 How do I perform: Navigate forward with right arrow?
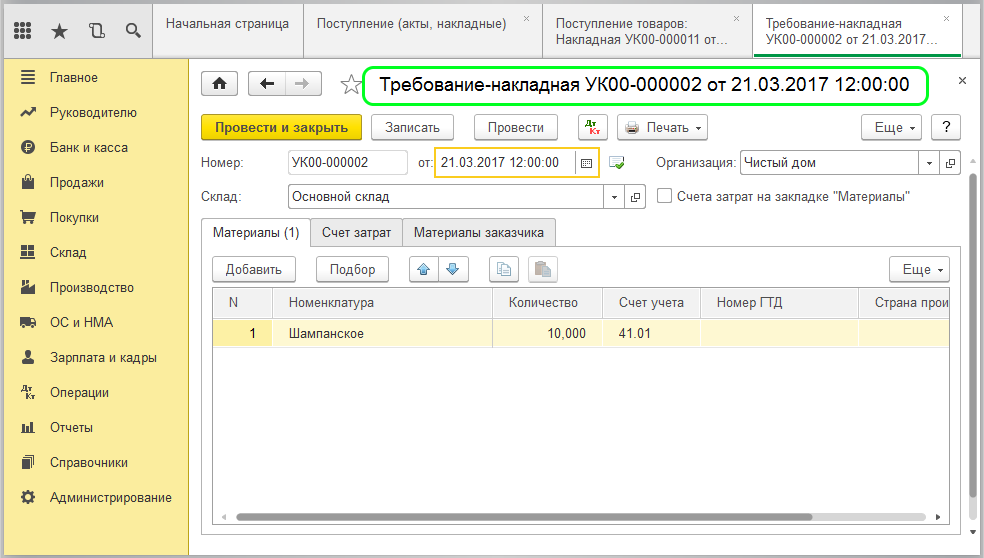(303, 83)
